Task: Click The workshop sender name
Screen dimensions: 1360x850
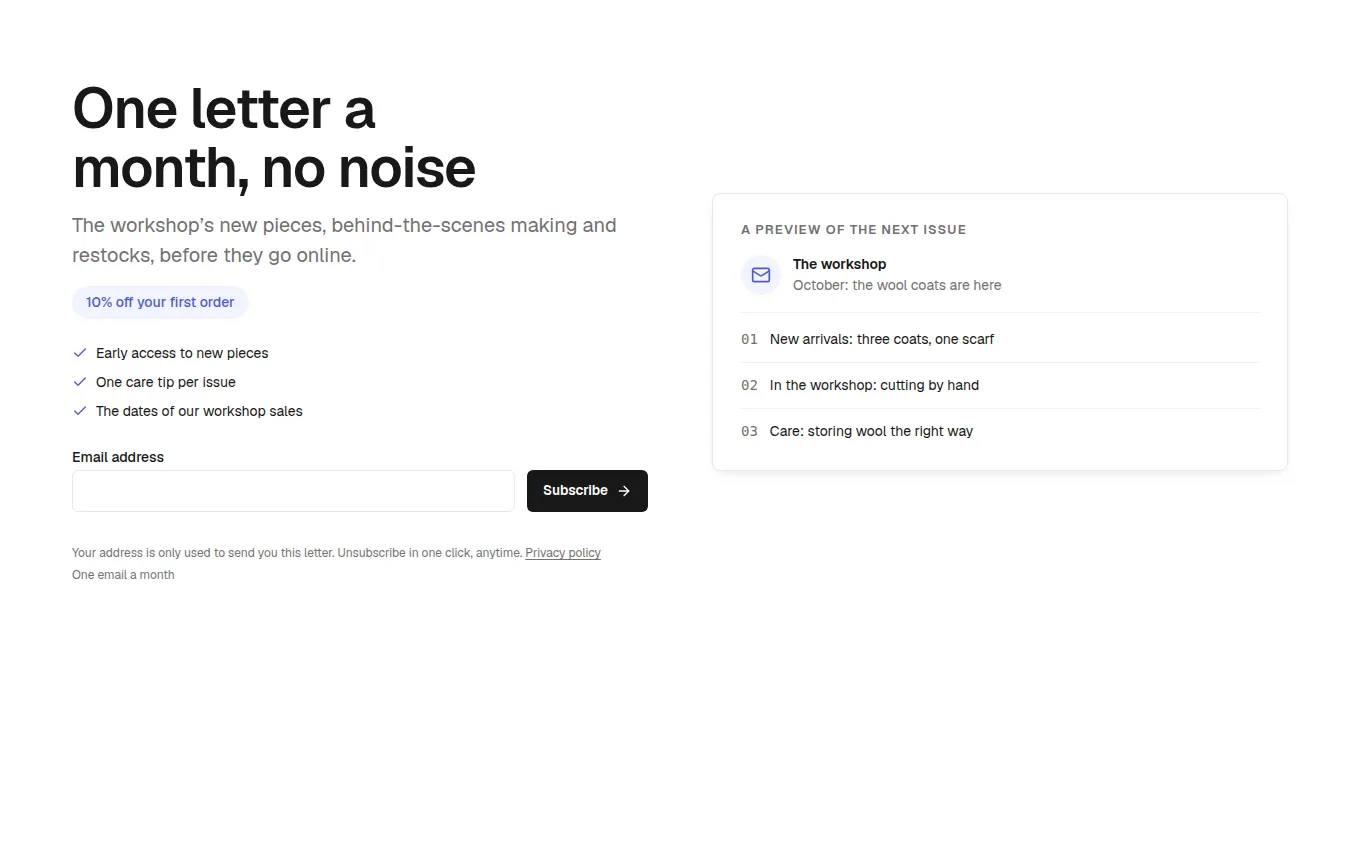Action: (x=839, y=264)
